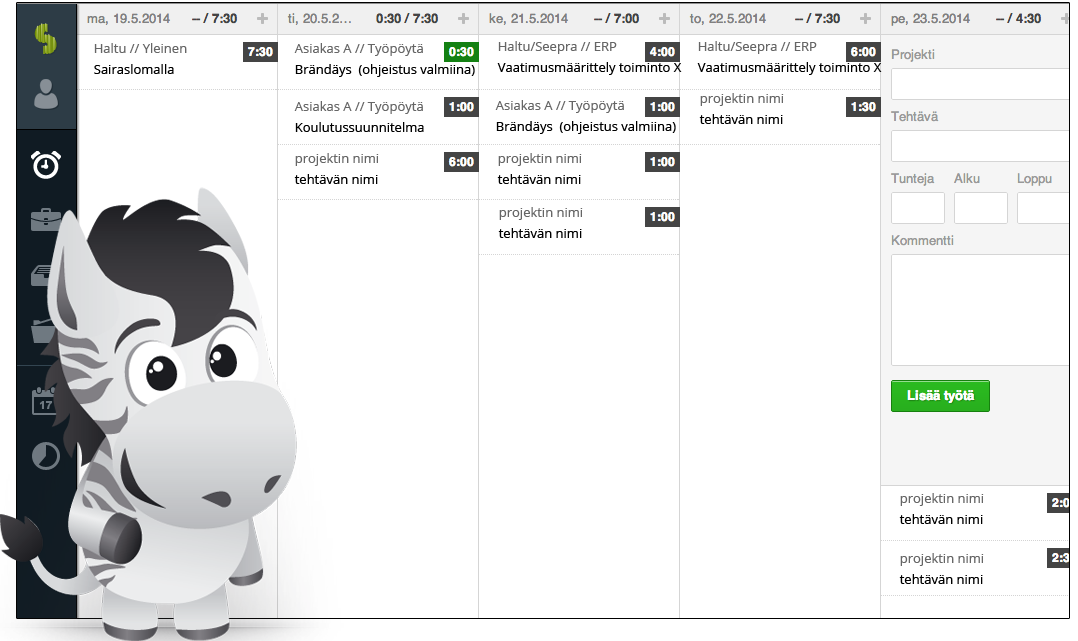Click Haltu // Yleinen project label
Screen dimensions: 1078x641
[x=140, y=49]
